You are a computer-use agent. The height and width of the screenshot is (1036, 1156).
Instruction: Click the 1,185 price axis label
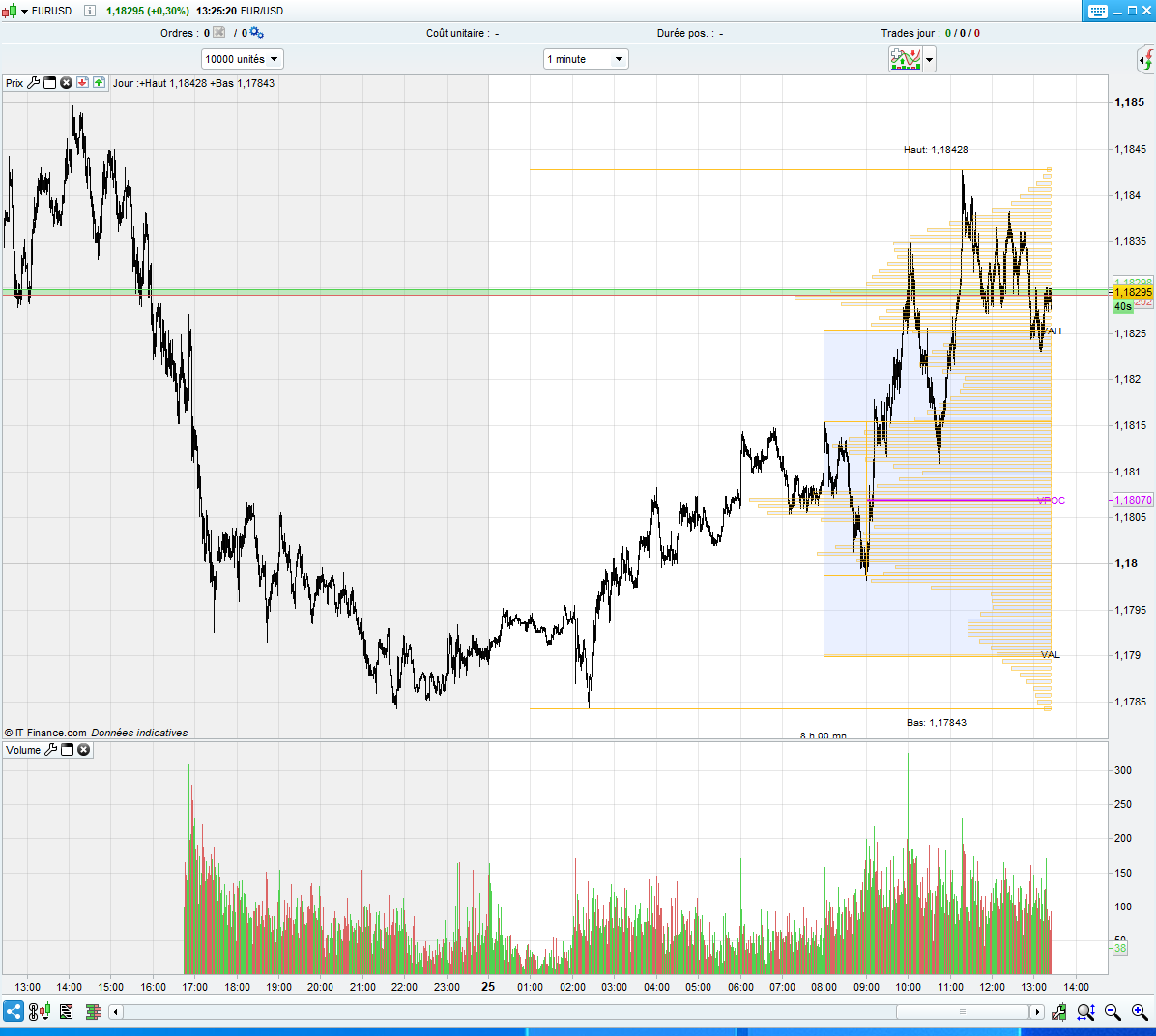pos(1130,102)
